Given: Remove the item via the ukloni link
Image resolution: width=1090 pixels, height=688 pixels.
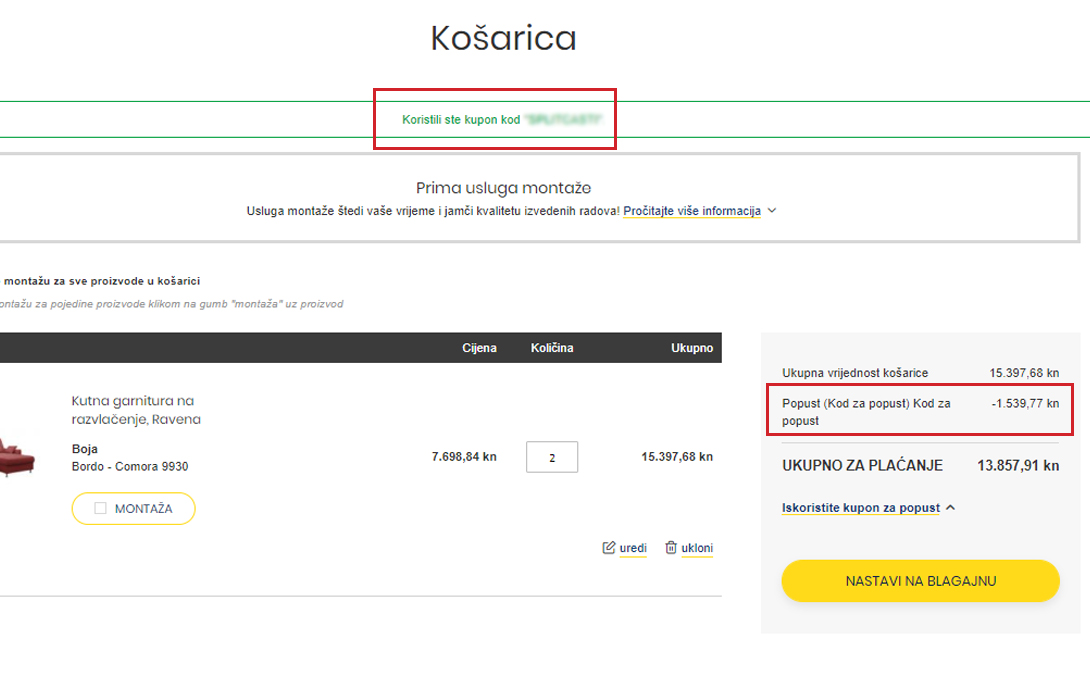Looking at the screenshot, I should (x=697, y=548).
